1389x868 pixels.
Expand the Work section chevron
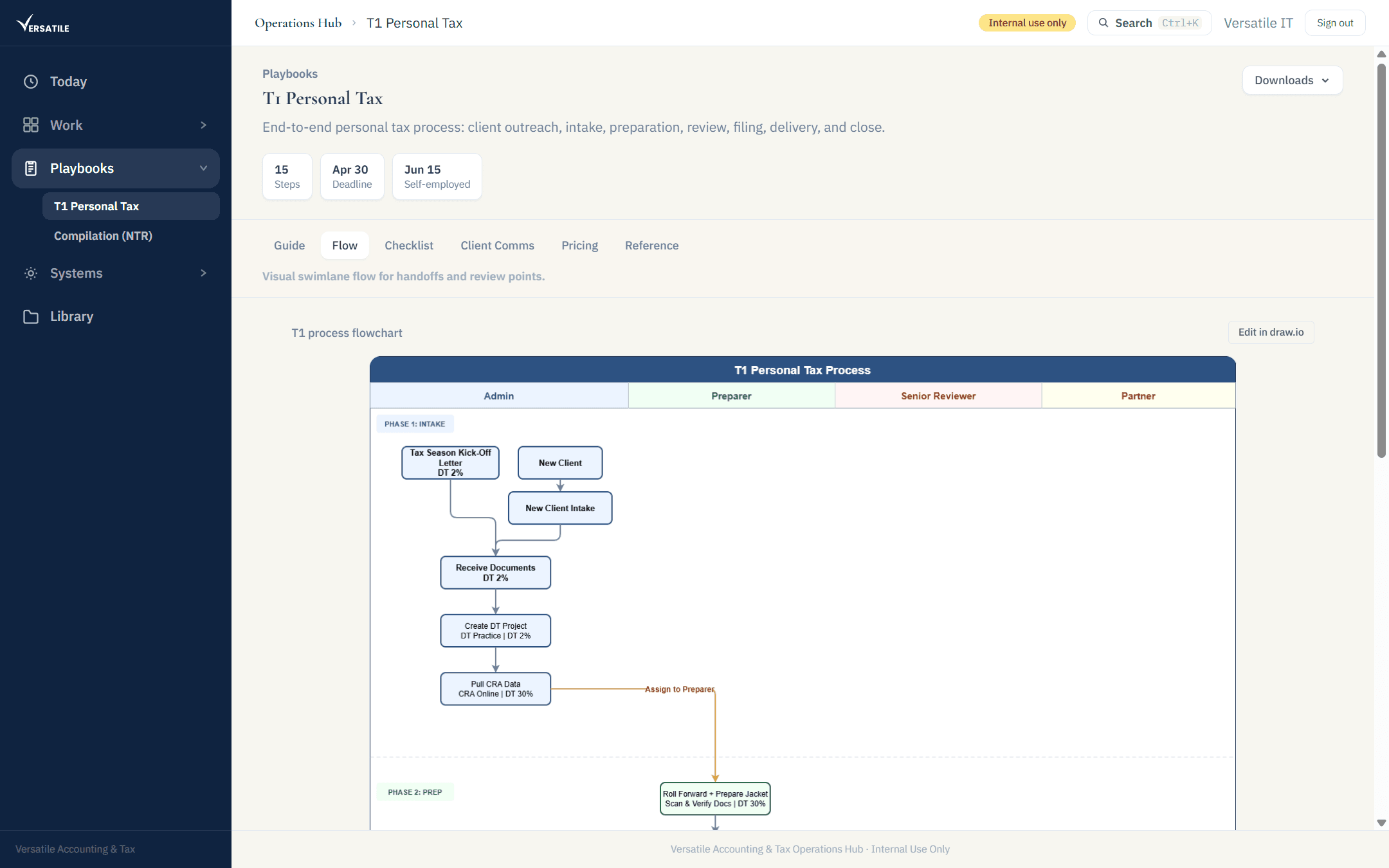[203, 125]
